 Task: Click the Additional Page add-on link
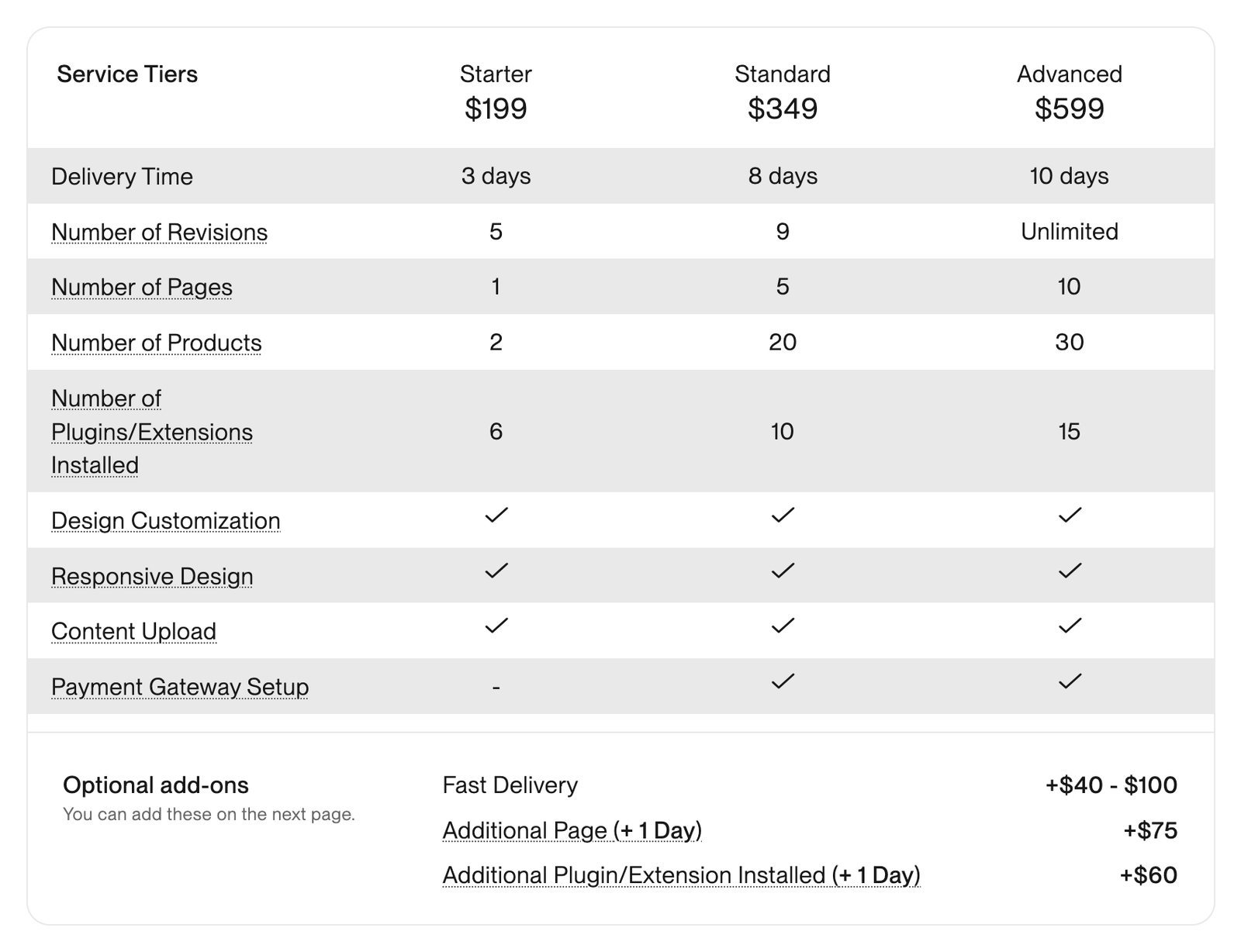pyautogui.click(x=572, y=830)
